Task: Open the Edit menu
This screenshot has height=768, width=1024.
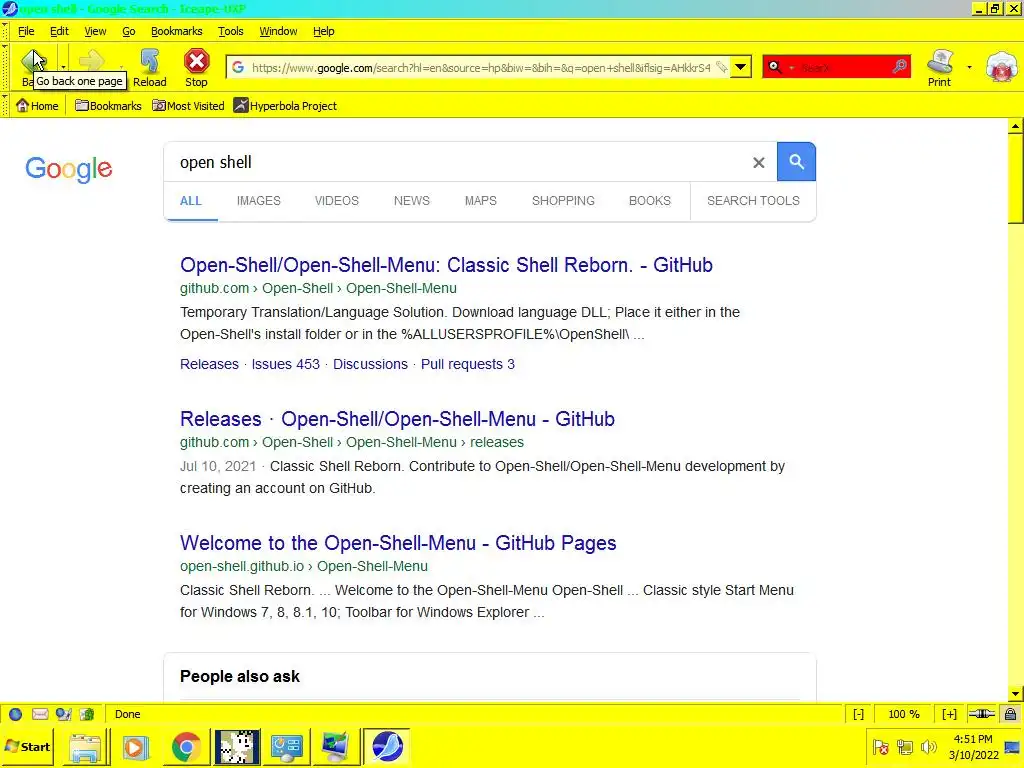Action: coord(59,31)
